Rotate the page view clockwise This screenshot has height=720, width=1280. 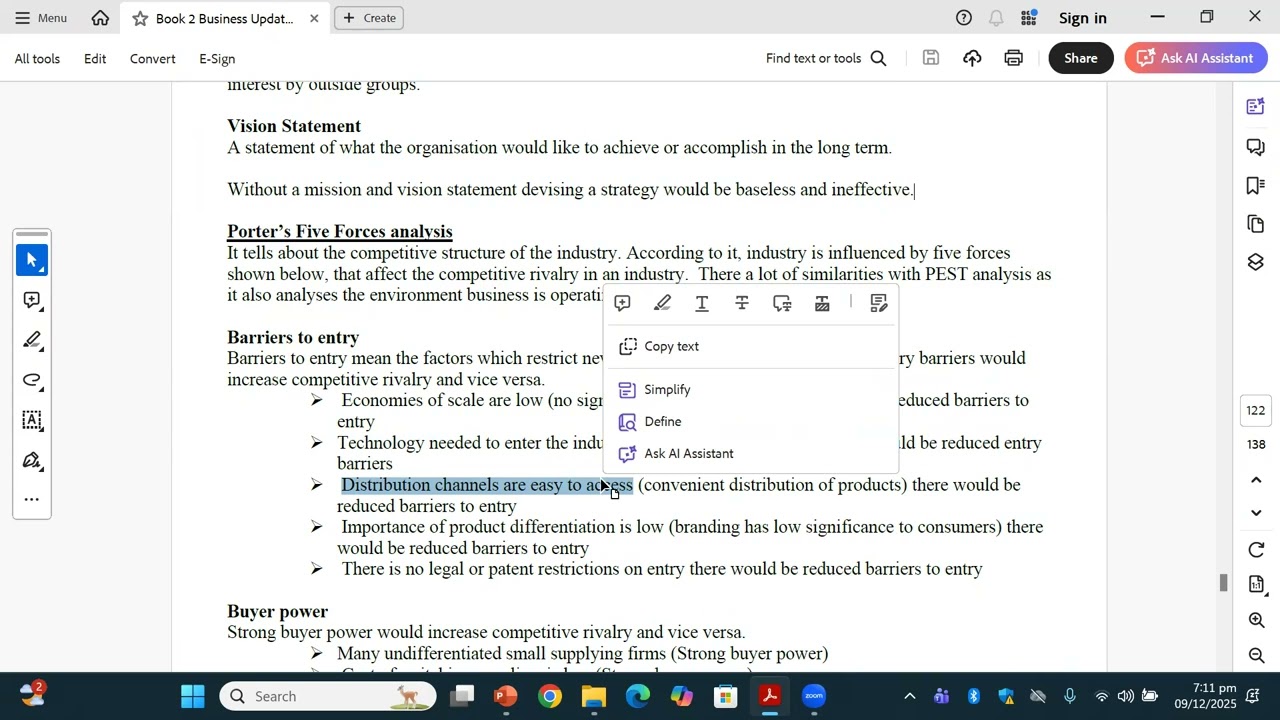coord(1257,550)
